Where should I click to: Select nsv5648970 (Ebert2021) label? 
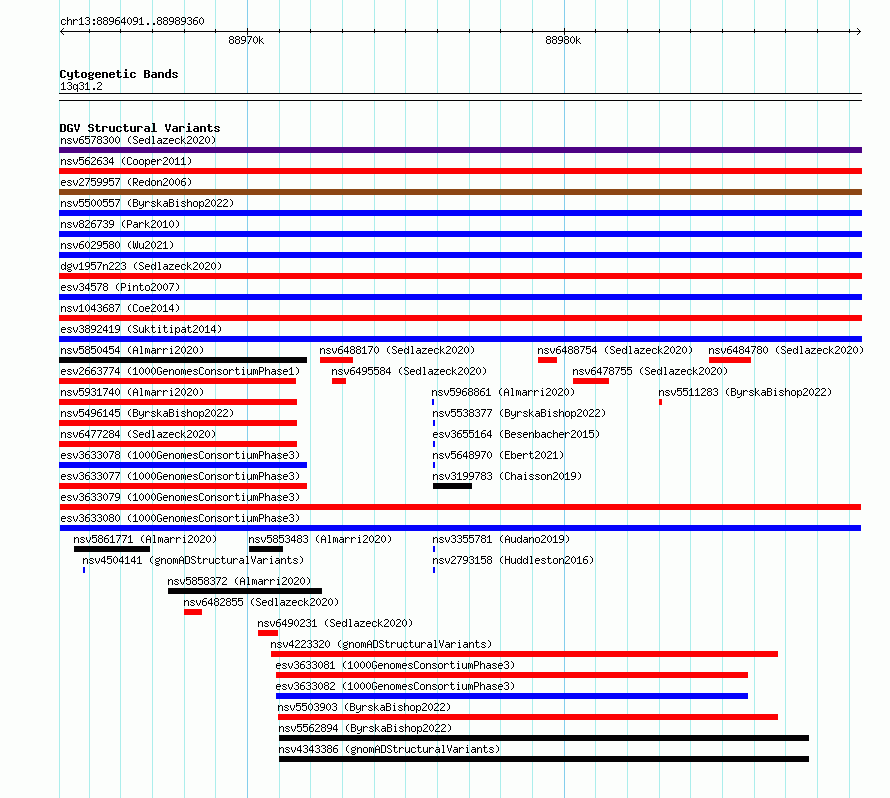pyautogui.click(x=498, y=455)
